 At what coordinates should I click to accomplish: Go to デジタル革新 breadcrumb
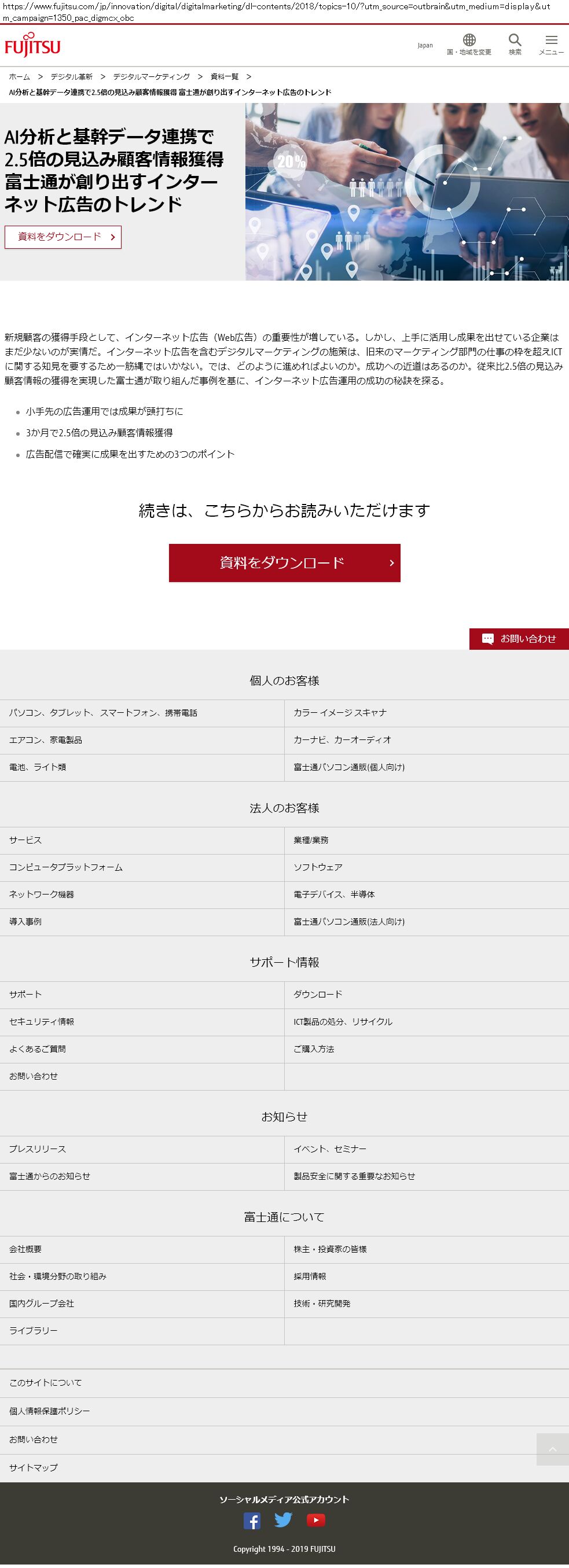(72, 77)
